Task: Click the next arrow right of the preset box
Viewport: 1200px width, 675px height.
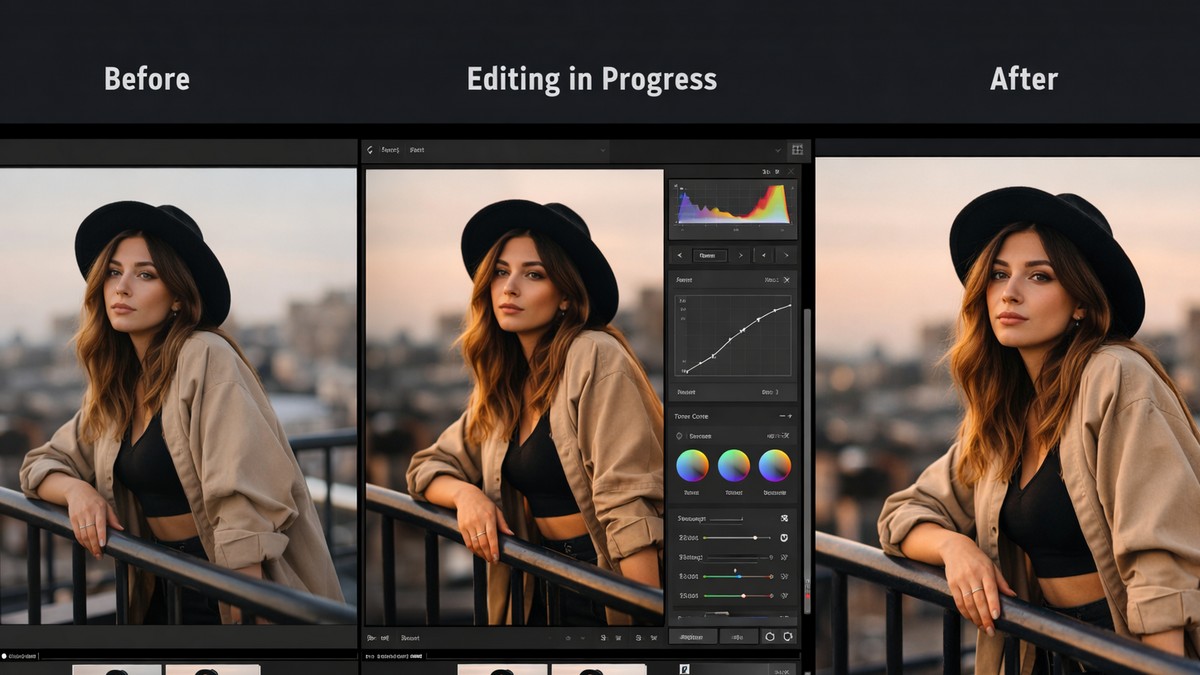Action: 741,255
